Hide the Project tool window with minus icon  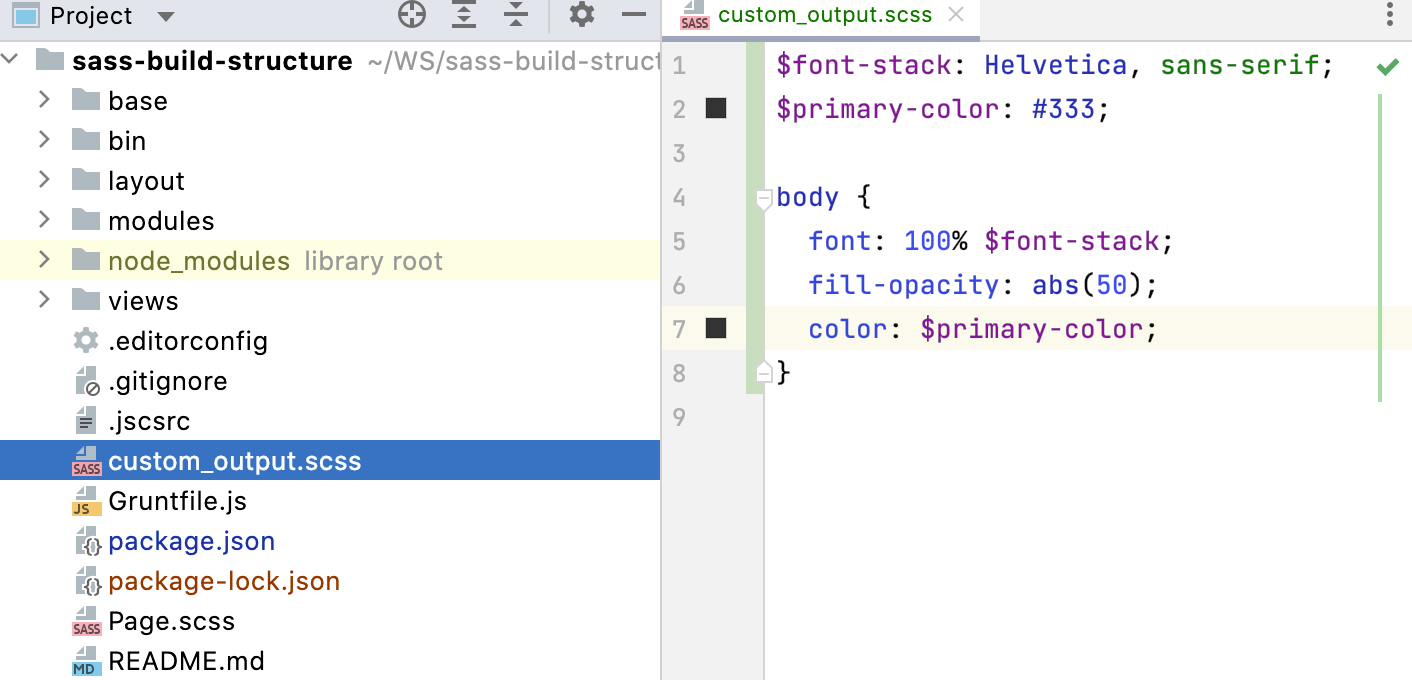tap(634, 15)
